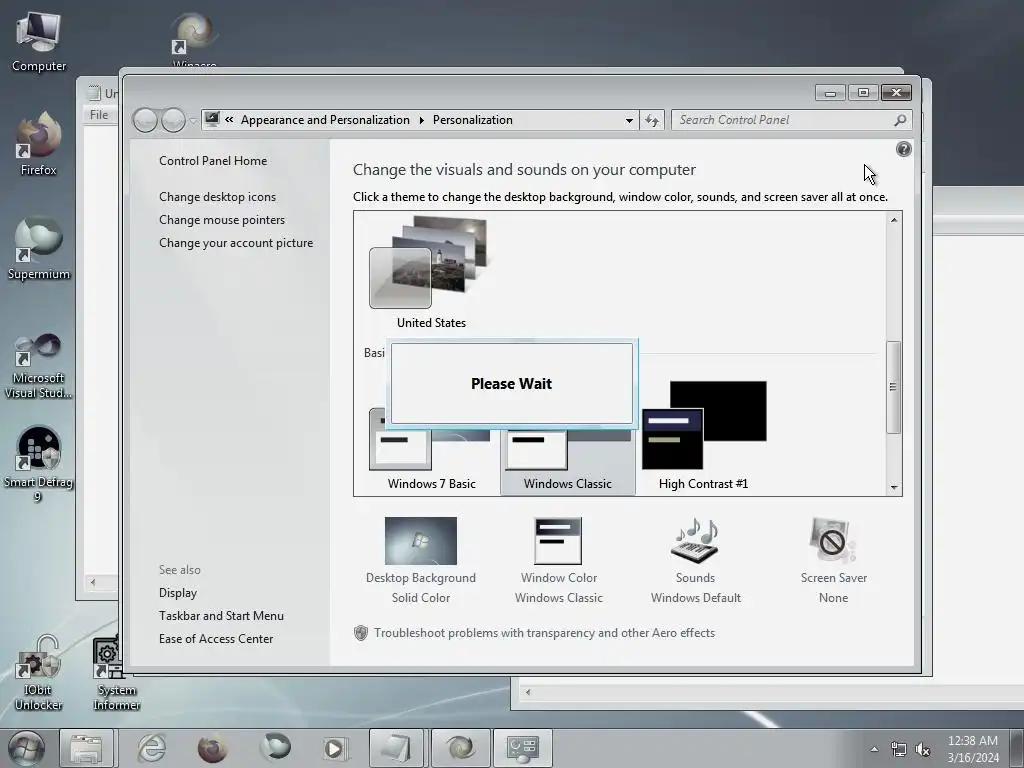Screen dimensions: 1024x768
Task: Click the refresh button beside address bar
Action: [652, 120]
